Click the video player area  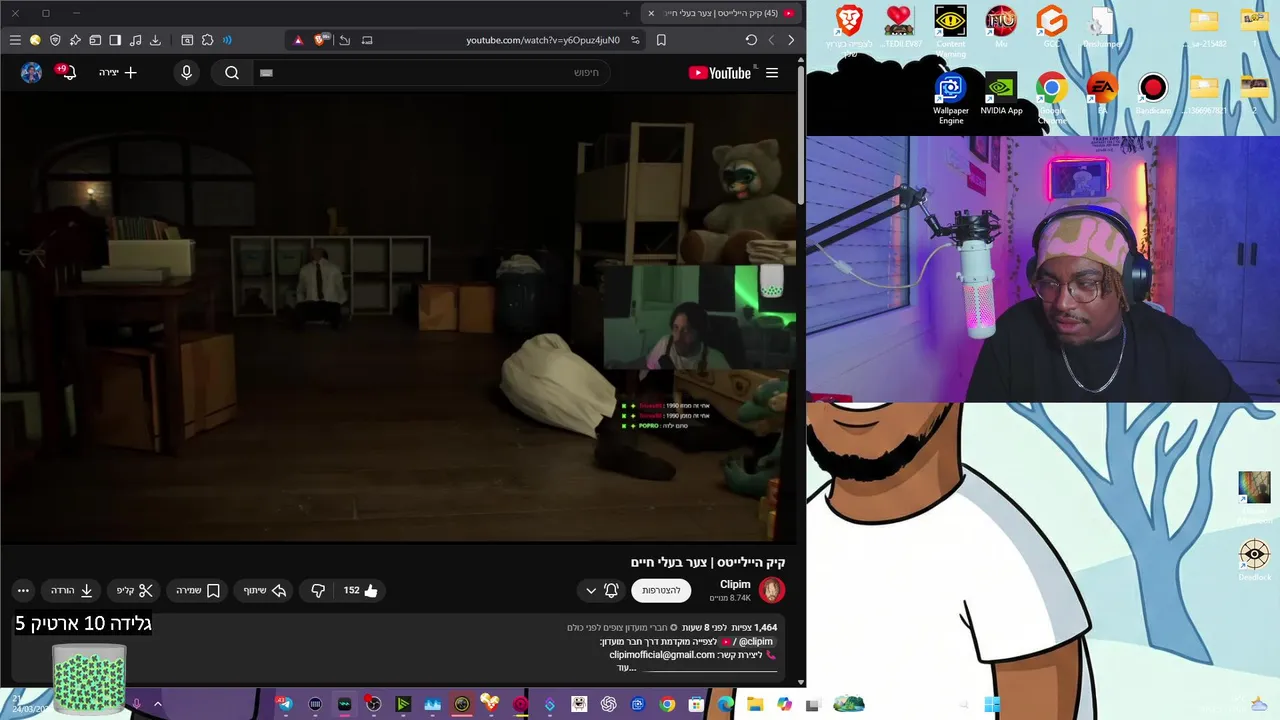400,317
